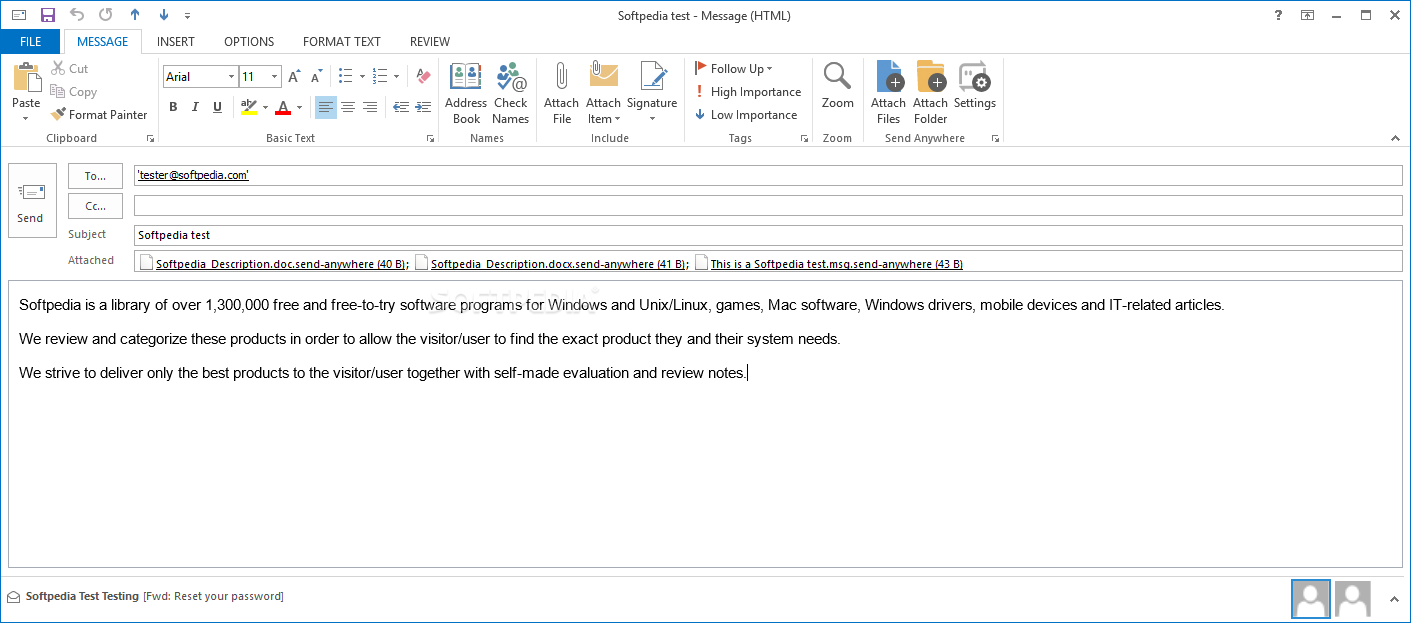Customize Quick Access Toolbar dropdown
This screenshot has width=1411, height=623.
point(188,16)
